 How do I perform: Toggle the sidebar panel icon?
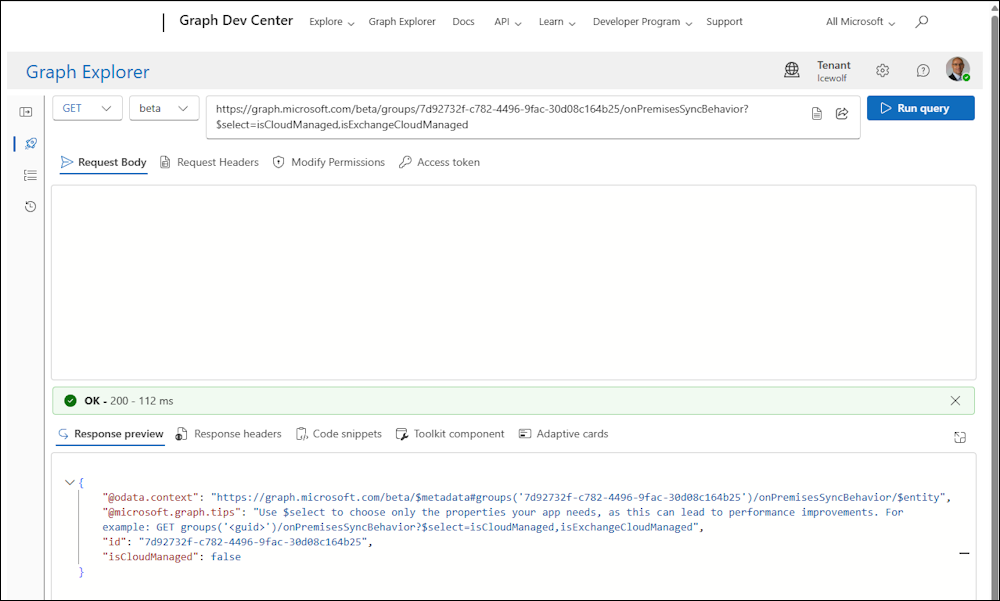(x=27, y=112)
